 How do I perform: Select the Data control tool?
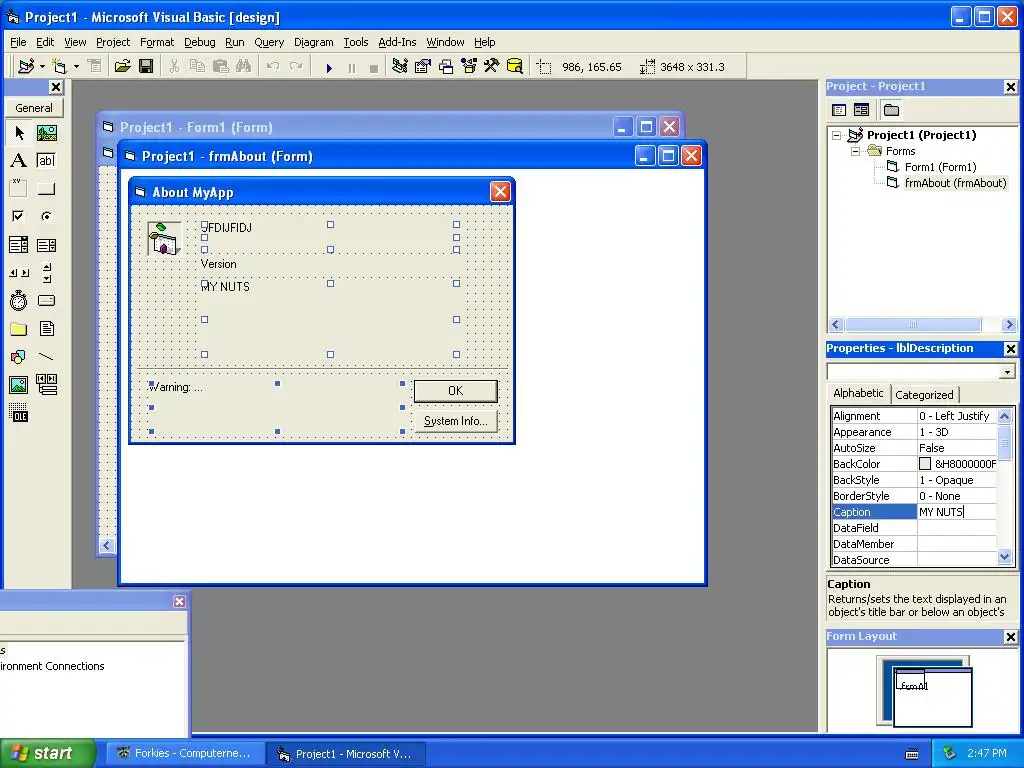pos(46,385)
